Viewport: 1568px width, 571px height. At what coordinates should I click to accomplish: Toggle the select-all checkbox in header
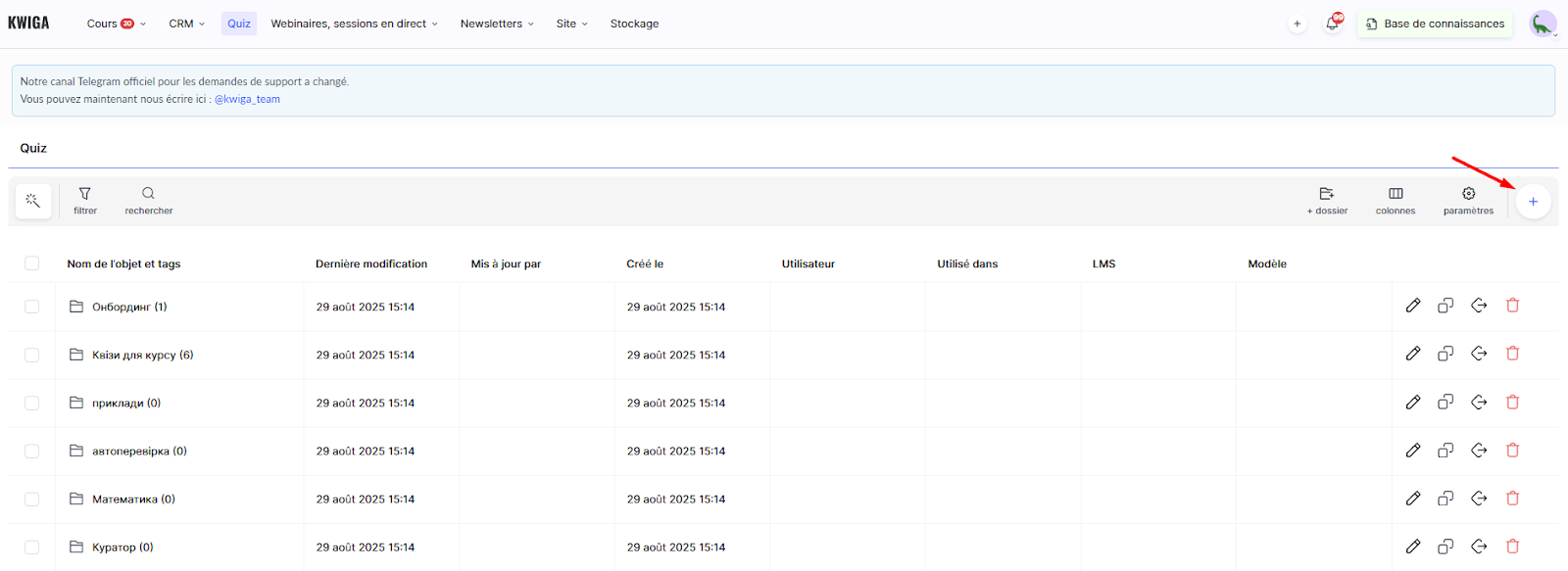click(32, 263)
